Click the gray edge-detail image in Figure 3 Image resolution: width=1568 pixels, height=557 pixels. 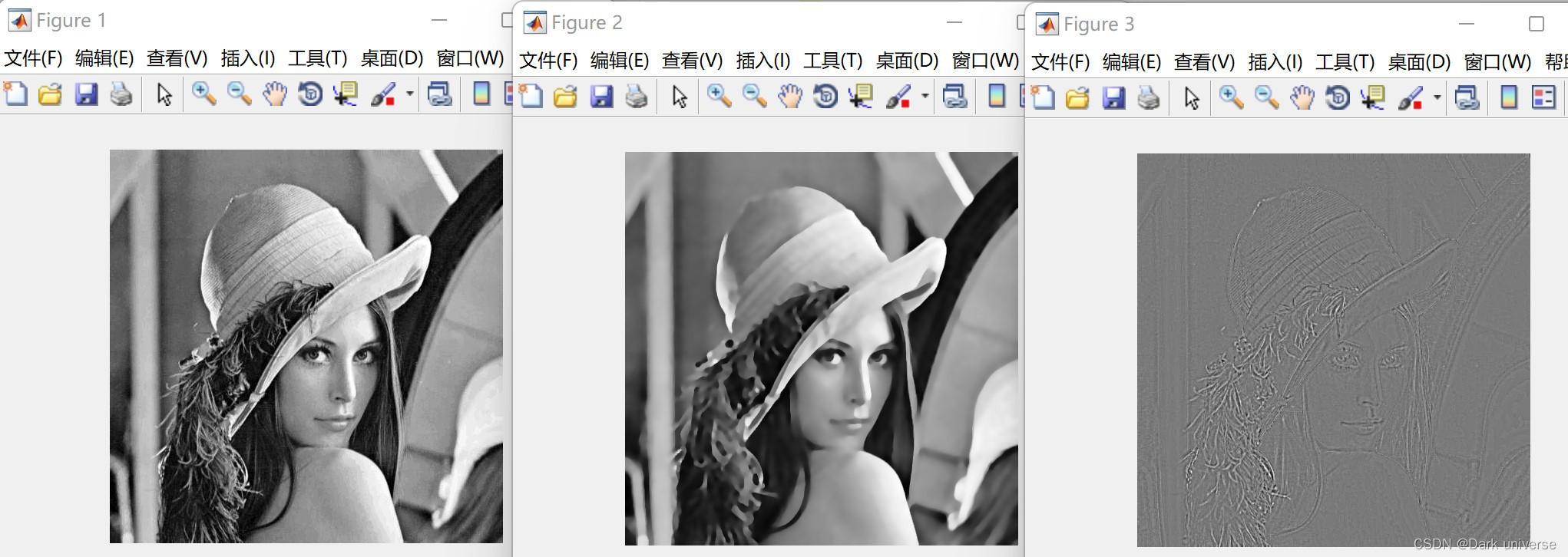(x=1334, y=350)
